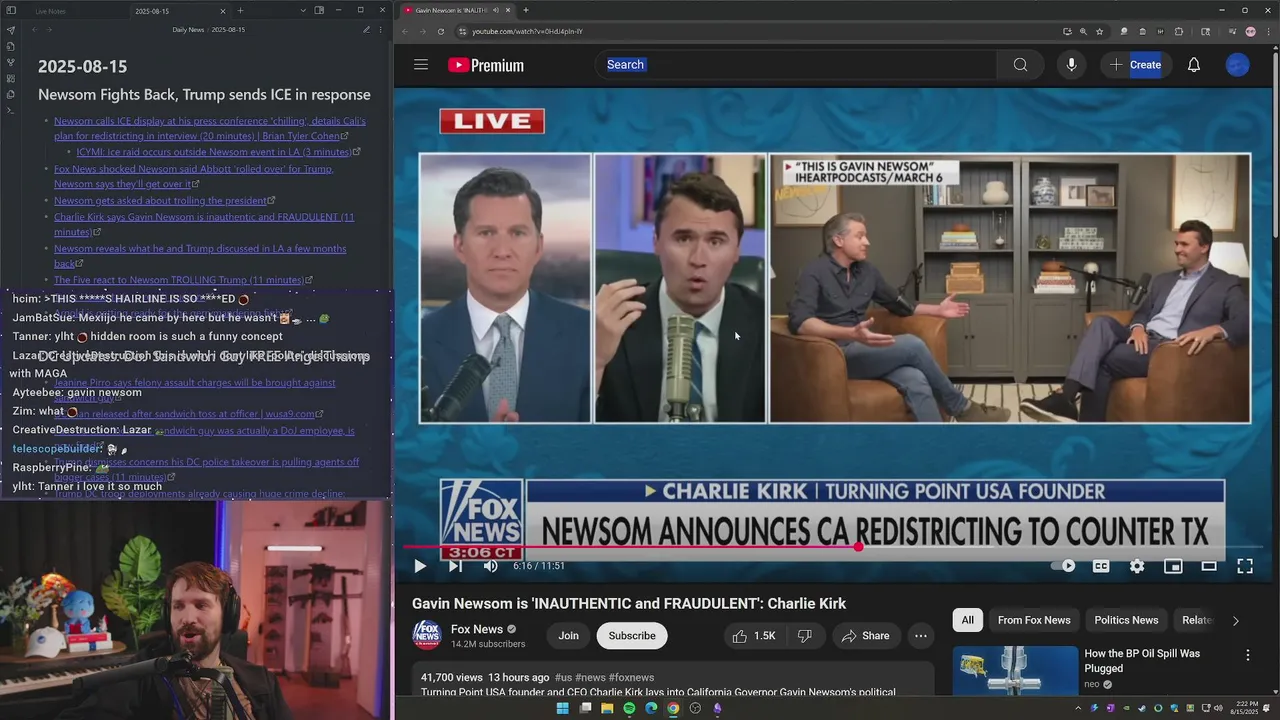The width and height of the screenshot is (1280, 720).
Task: Like the video with 1.5K likes
Action: [x=753, y=636]
